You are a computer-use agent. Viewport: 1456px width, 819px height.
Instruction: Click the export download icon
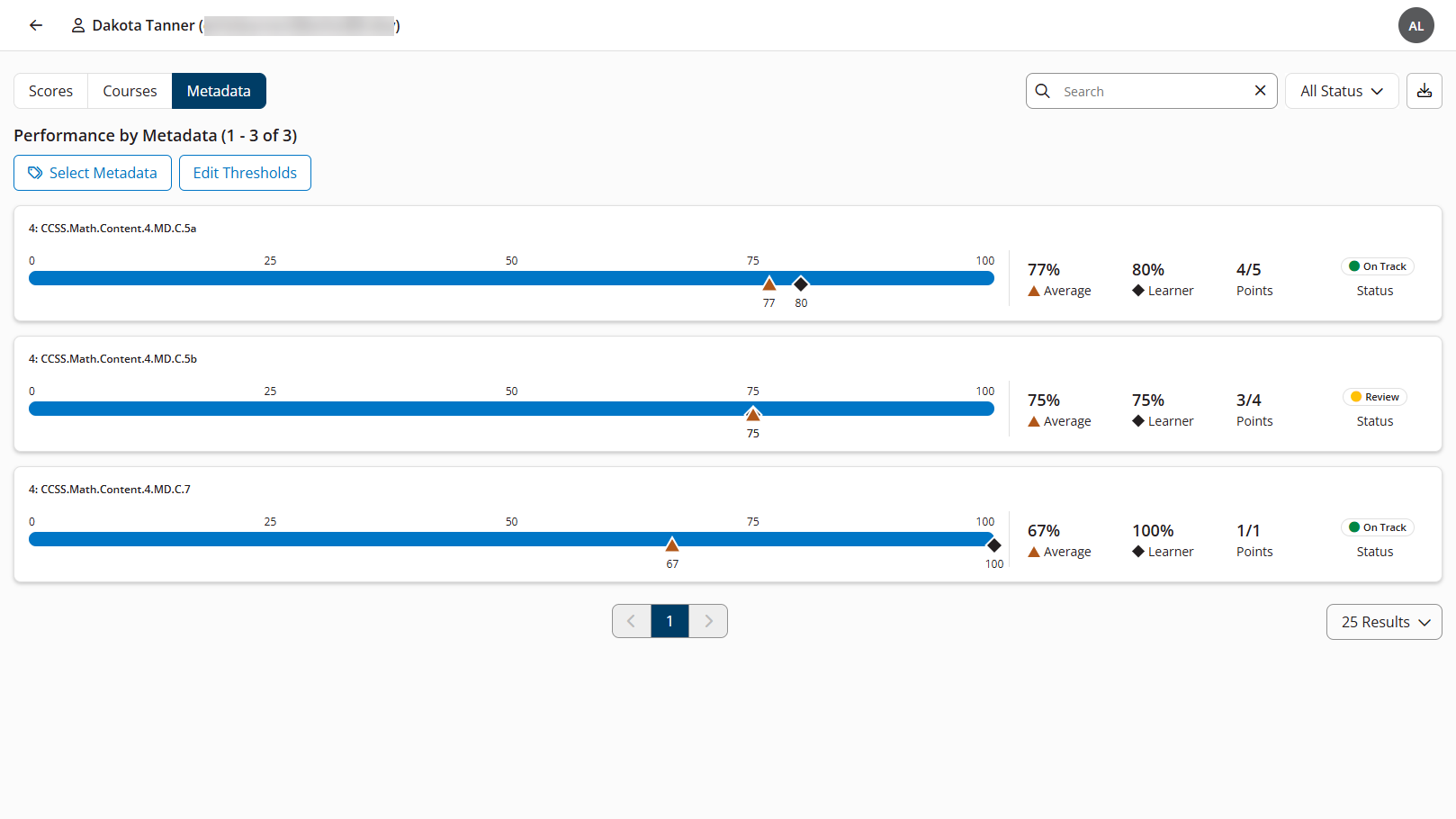tap(1425, 91)
